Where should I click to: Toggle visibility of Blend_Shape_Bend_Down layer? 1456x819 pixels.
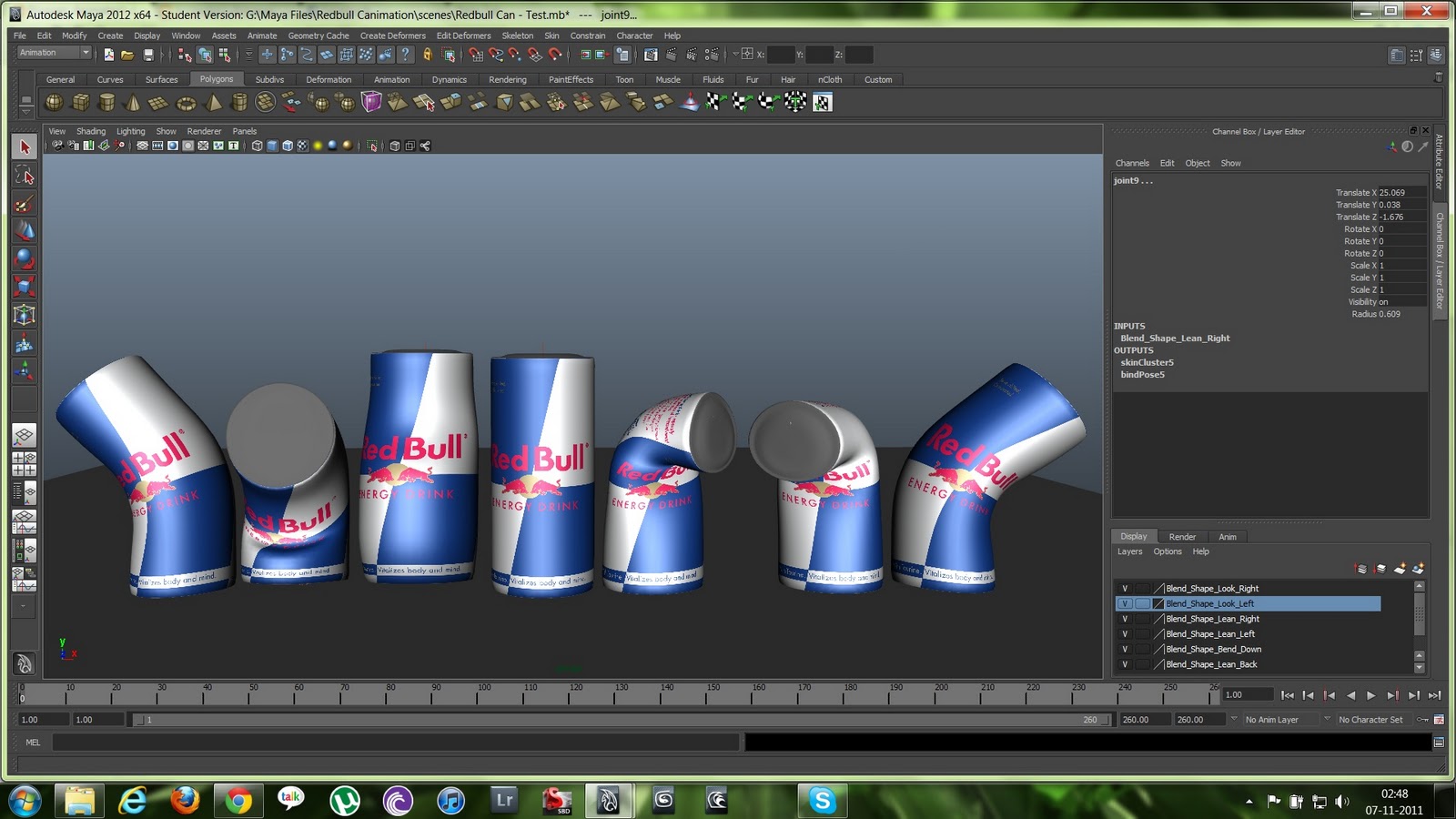pos(1126,649)
